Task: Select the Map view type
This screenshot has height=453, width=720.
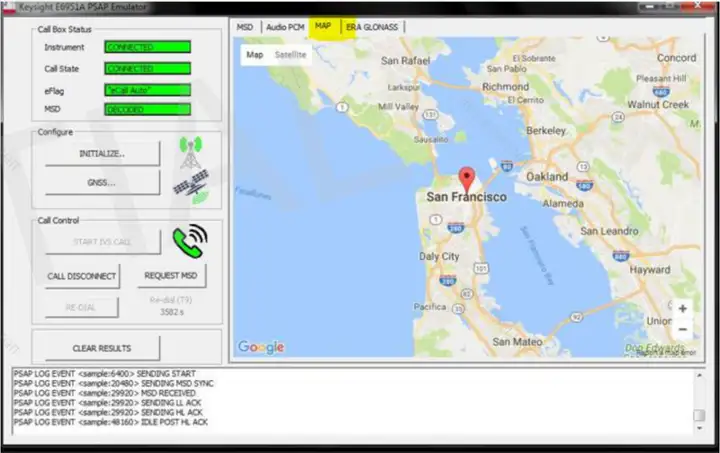Action: (254, 55)
